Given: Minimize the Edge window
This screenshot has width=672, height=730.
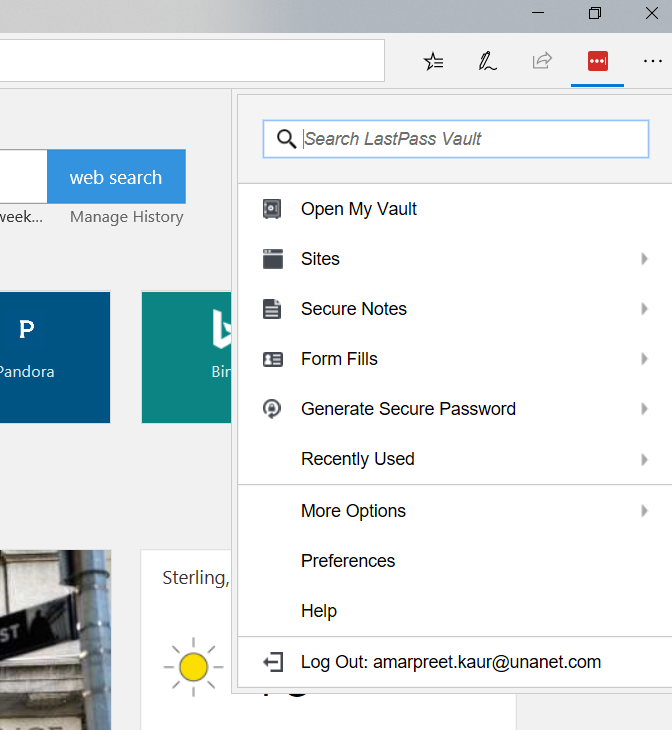Looking at the screenshot, I should pyautogui.click(x=538, y=13).
